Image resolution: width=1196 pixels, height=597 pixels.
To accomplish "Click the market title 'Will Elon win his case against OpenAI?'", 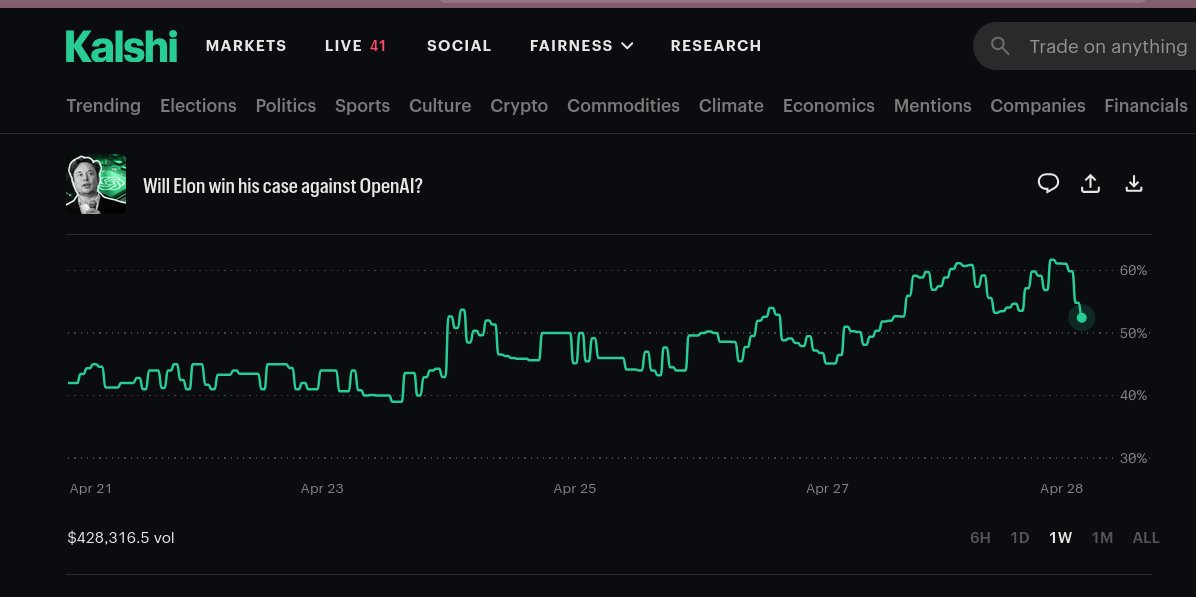I will pyautogui.click(x=283, y=186).
